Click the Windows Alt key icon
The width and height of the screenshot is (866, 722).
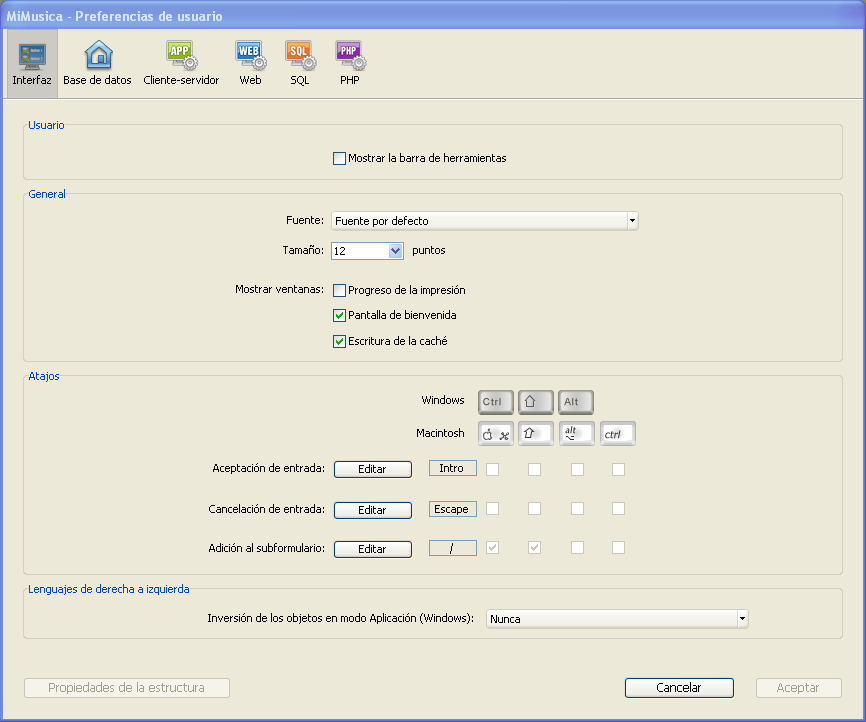(575, 402)
